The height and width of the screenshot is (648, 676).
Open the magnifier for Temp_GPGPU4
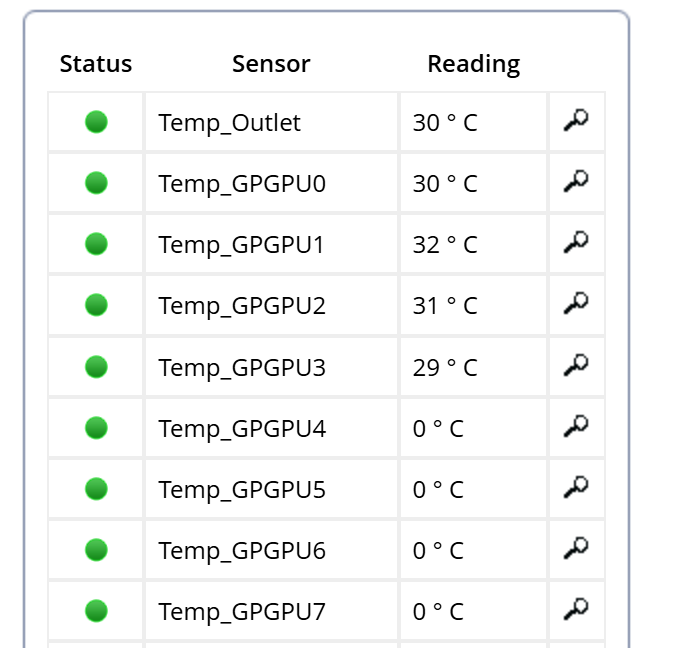pyautogui.click(x=576, y=426)
